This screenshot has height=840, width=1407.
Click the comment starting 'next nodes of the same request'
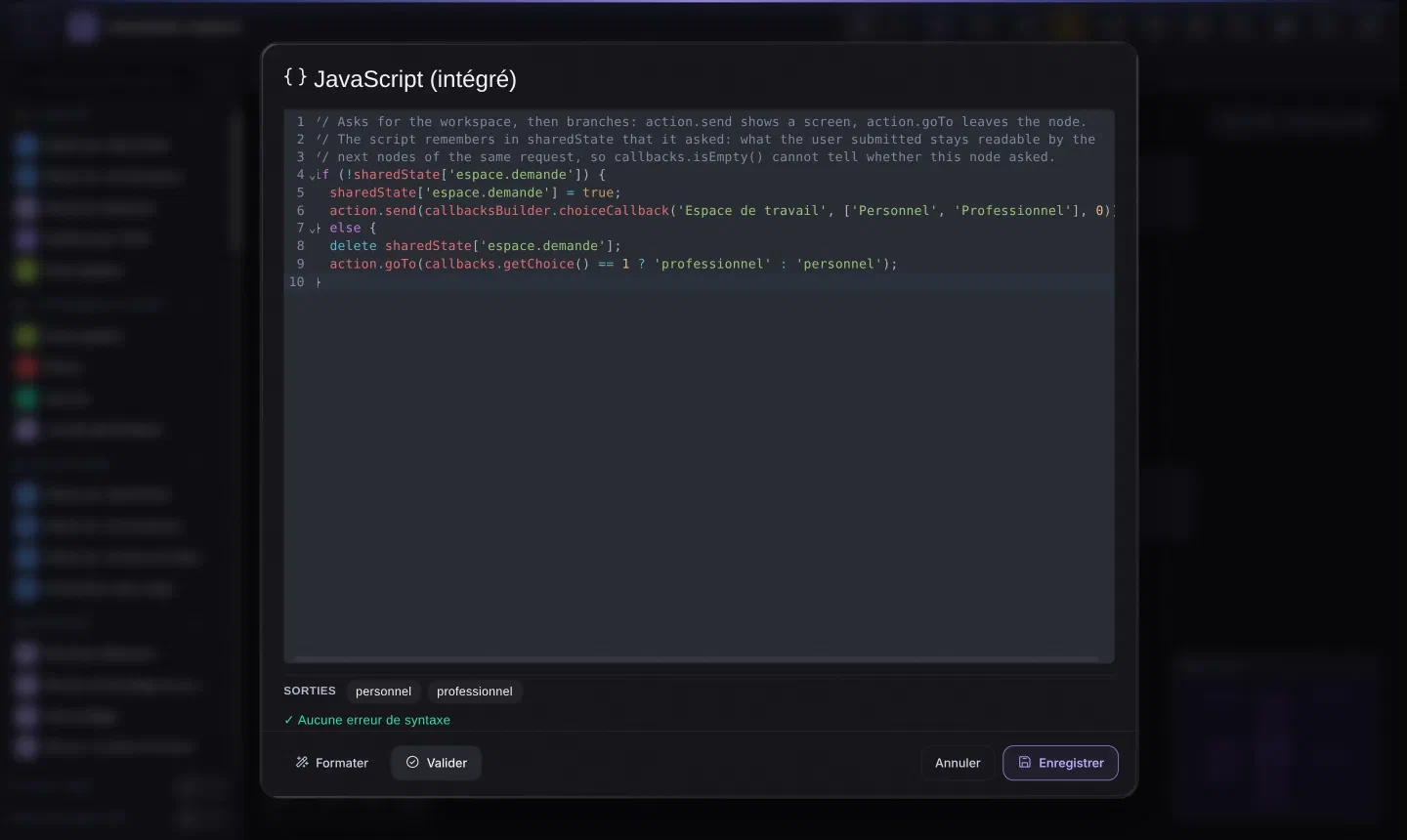pyautogui.click(x=685, y=157)
